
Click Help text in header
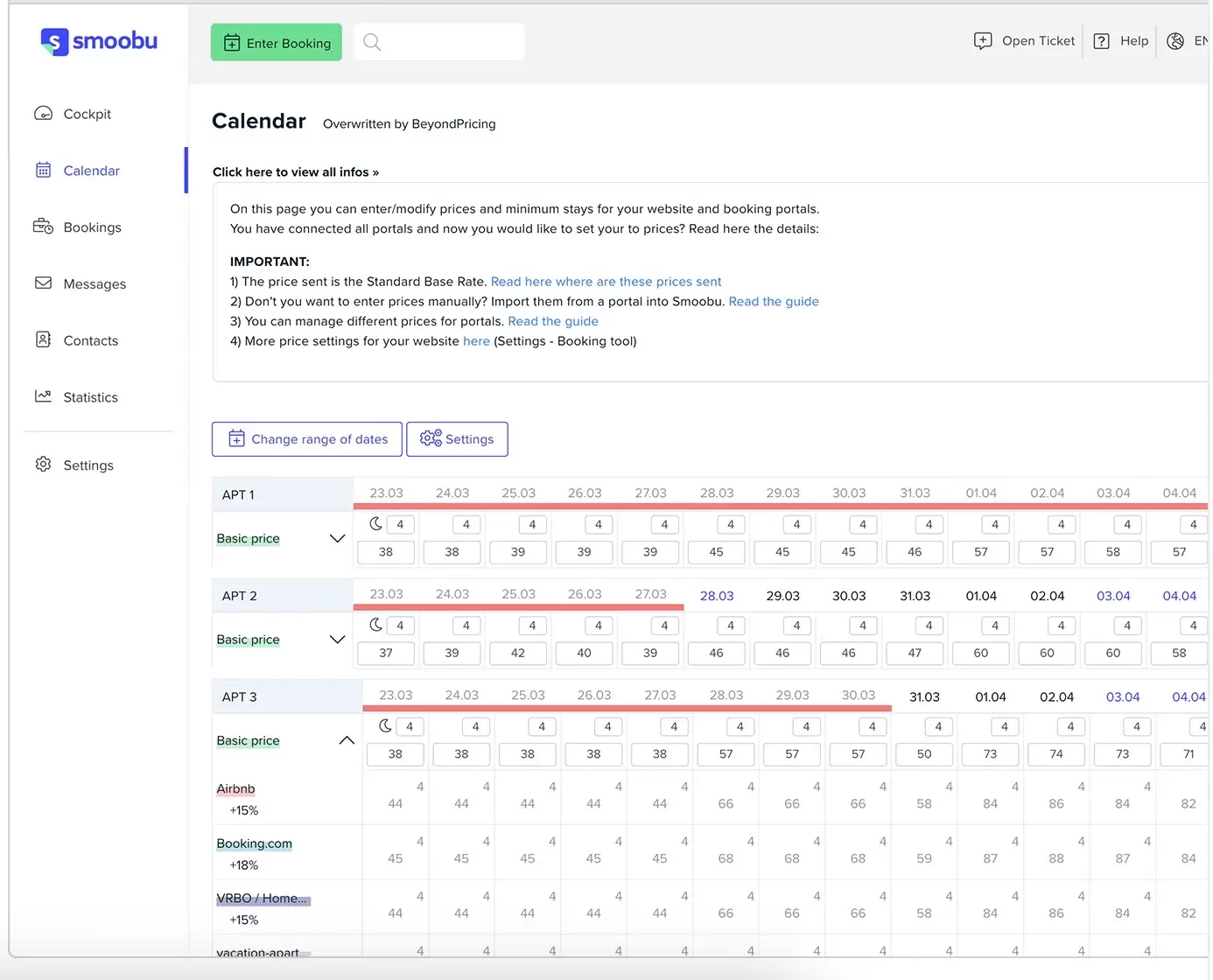tap(1134, 41)
